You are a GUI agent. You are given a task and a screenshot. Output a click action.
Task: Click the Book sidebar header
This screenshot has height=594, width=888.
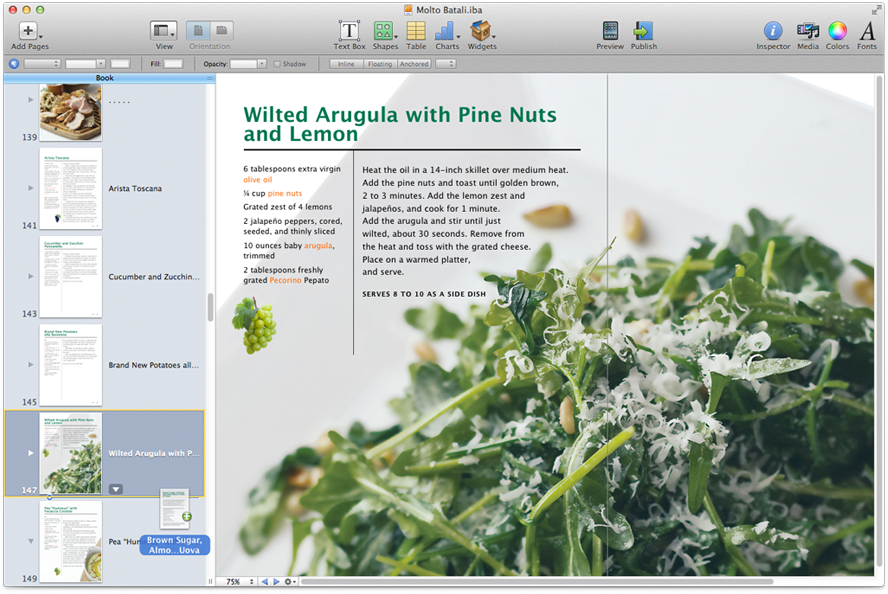(x=105, y=78)
